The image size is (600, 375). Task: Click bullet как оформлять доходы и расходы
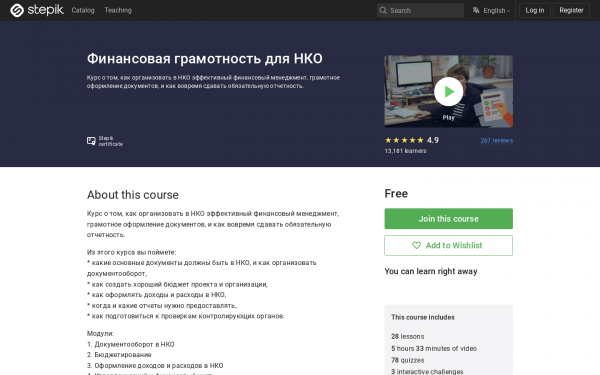tap(157, 295)
